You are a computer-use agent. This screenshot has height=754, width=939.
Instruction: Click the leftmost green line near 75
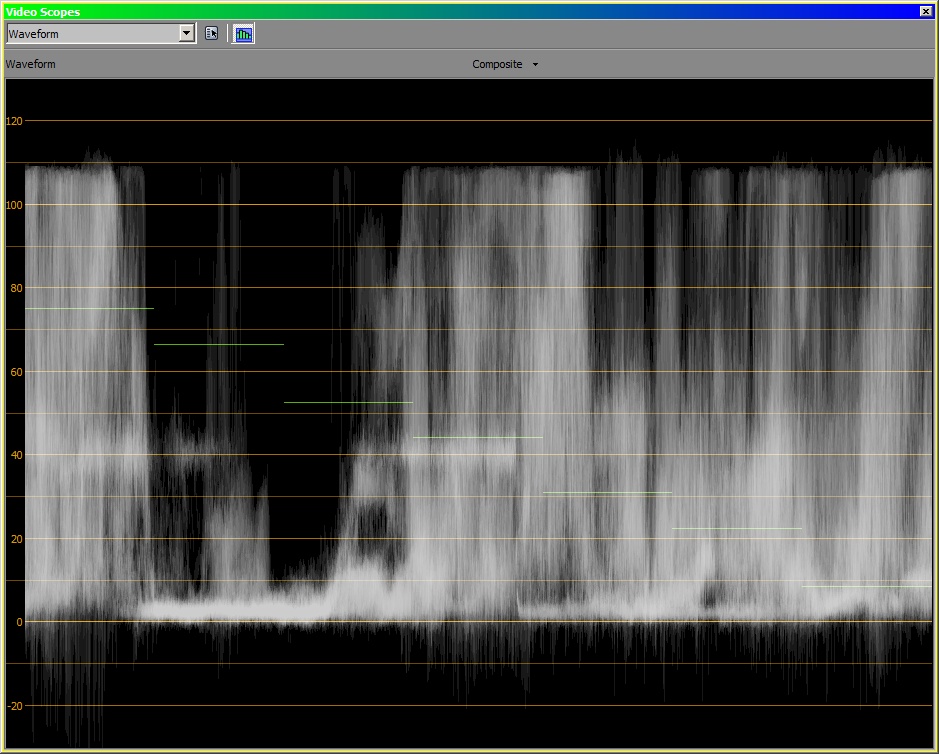89,308
